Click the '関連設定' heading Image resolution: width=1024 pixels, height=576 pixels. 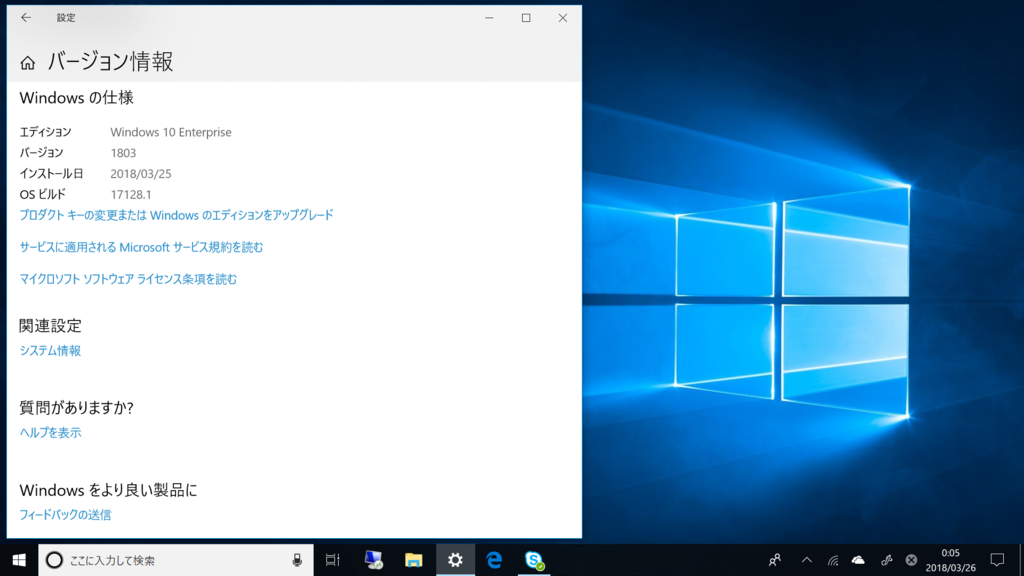click(x=50, y=325)
